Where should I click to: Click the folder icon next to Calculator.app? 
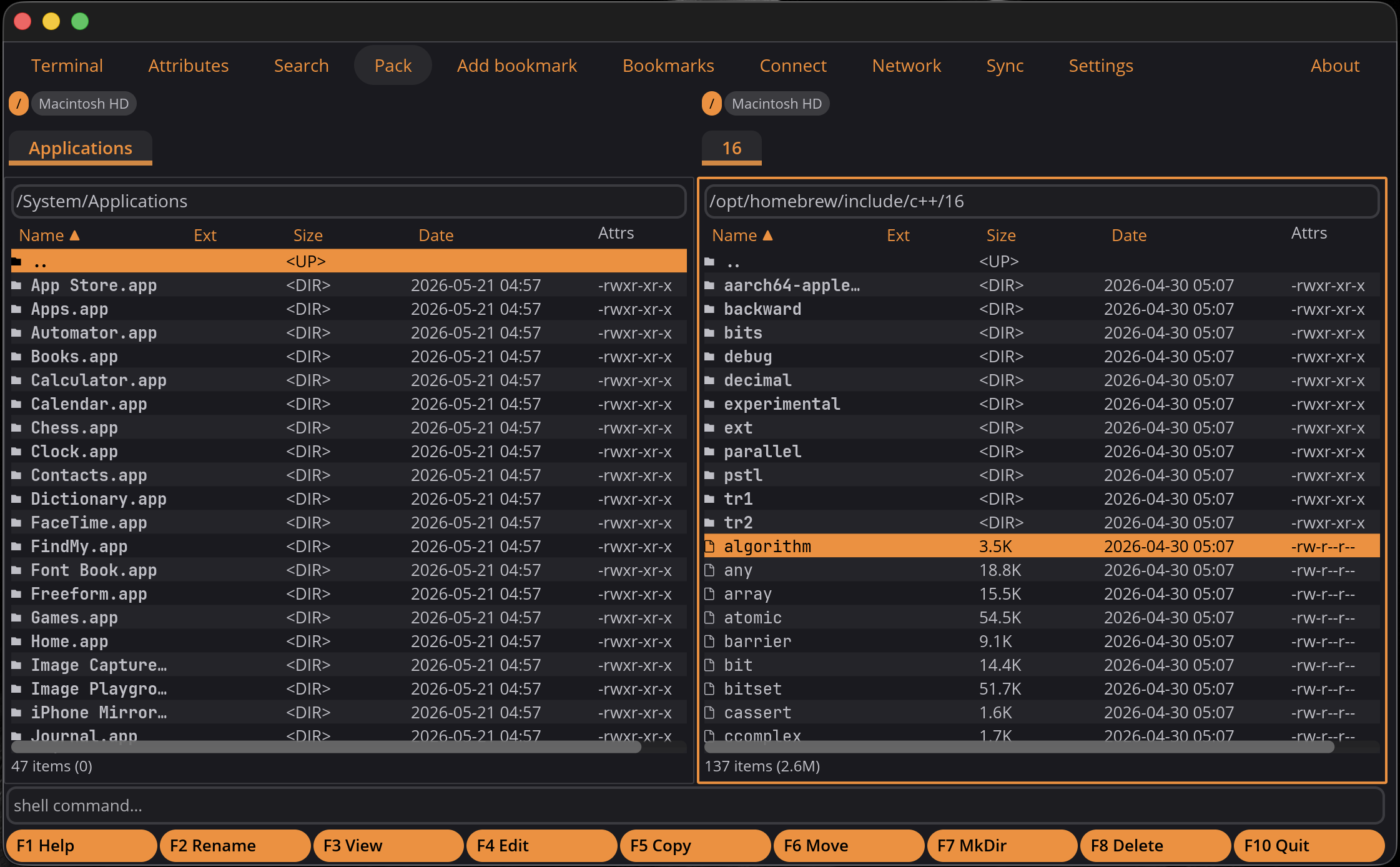17,380
